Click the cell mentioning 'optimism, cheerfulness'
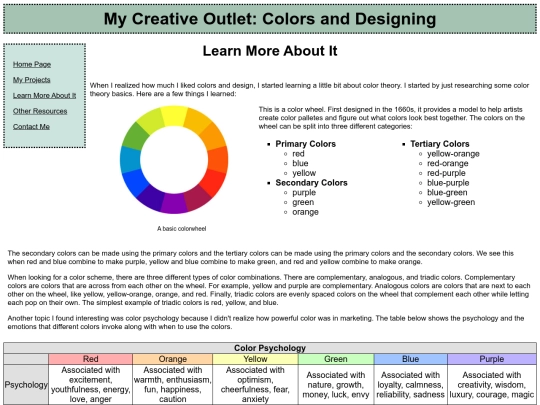Image resolution: width=540 pixels, height=405 pixels. point(255,385)
